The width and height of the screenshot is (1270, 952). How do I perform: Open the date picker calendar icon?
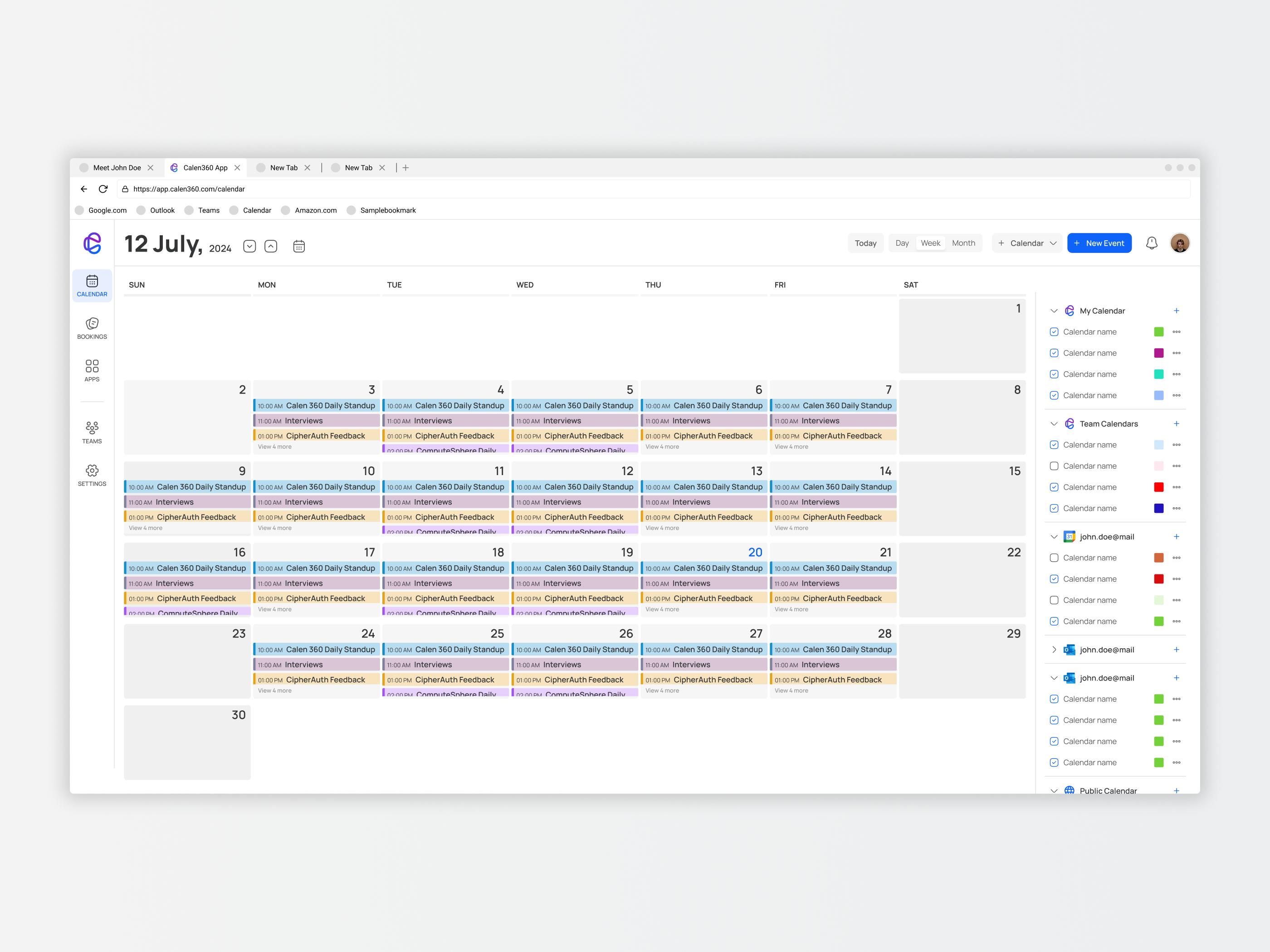(298, 246)
